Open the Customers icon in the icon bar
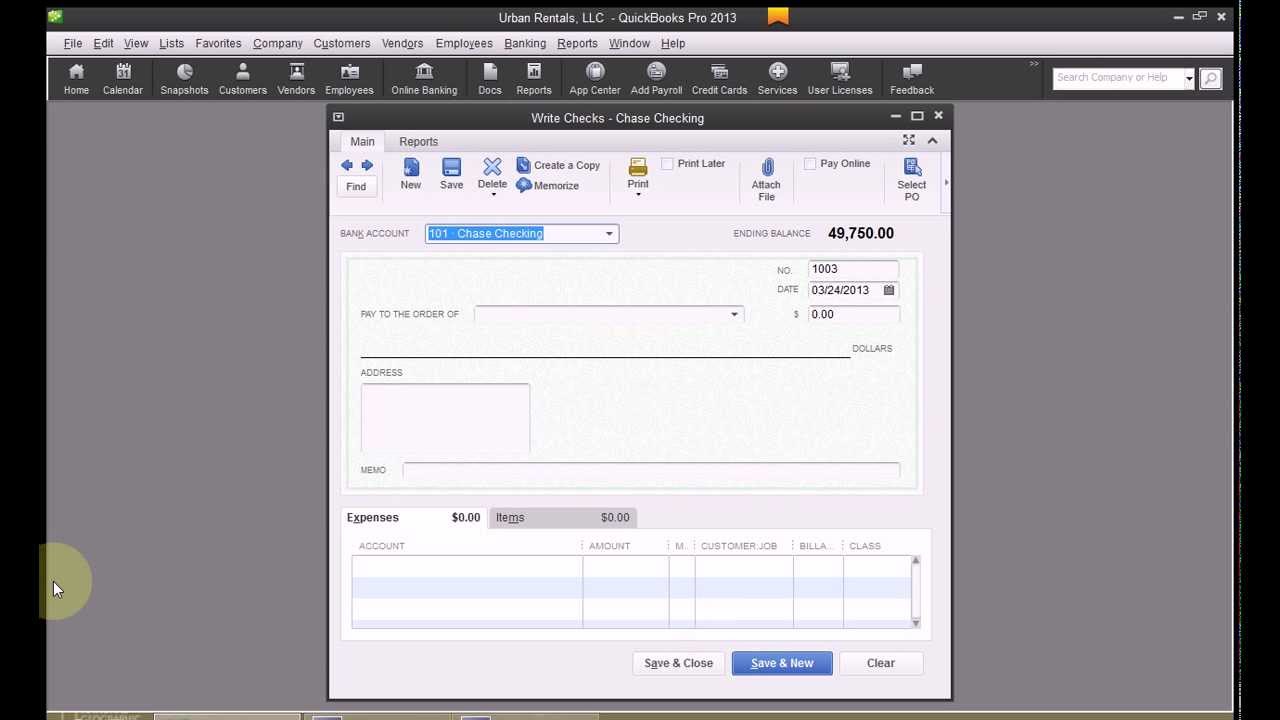This screenshot has width=1280, height=720. coord(243,79)
